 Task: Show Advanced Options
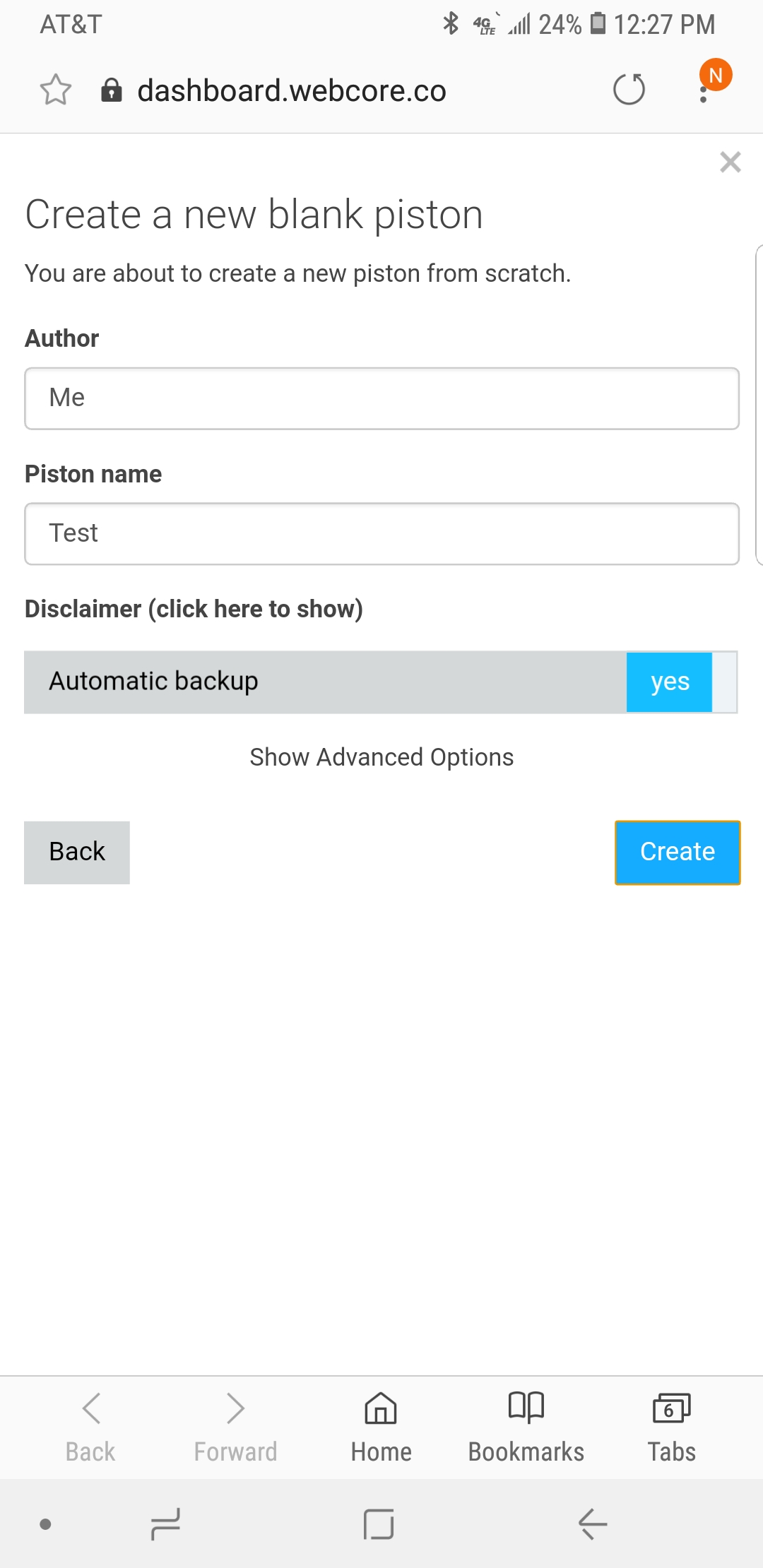point(381,757)
